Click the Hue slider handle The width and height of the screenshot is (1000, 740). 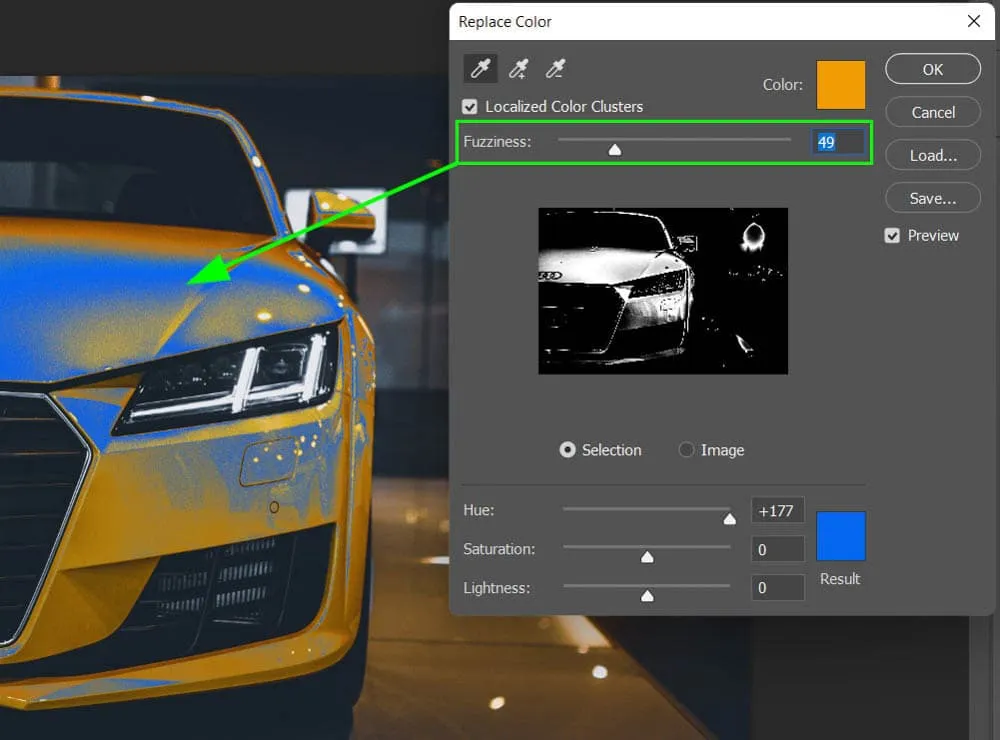(x=729, y=518)
